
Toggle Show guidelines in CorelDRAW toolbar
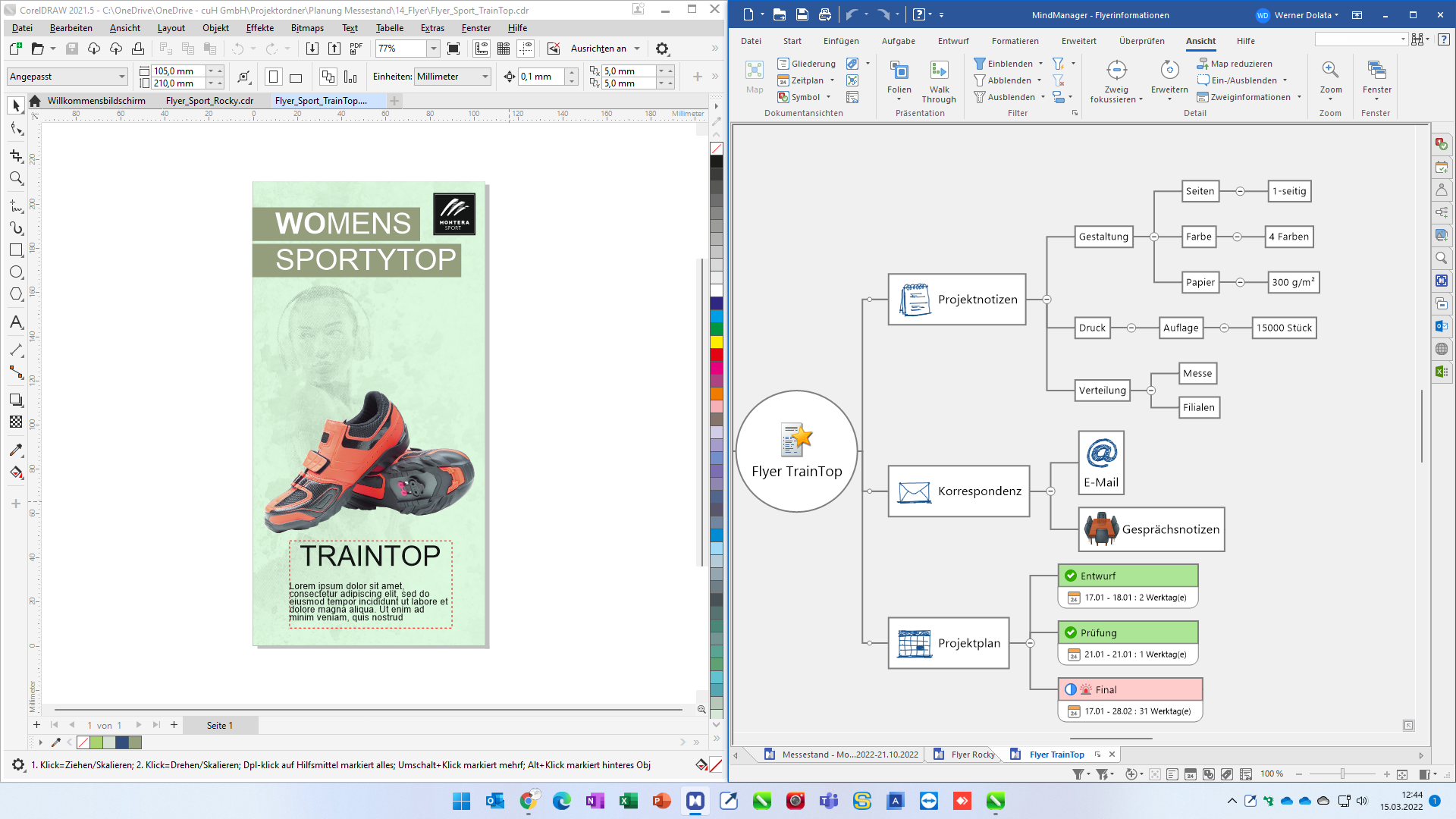[x=526, y=49]
